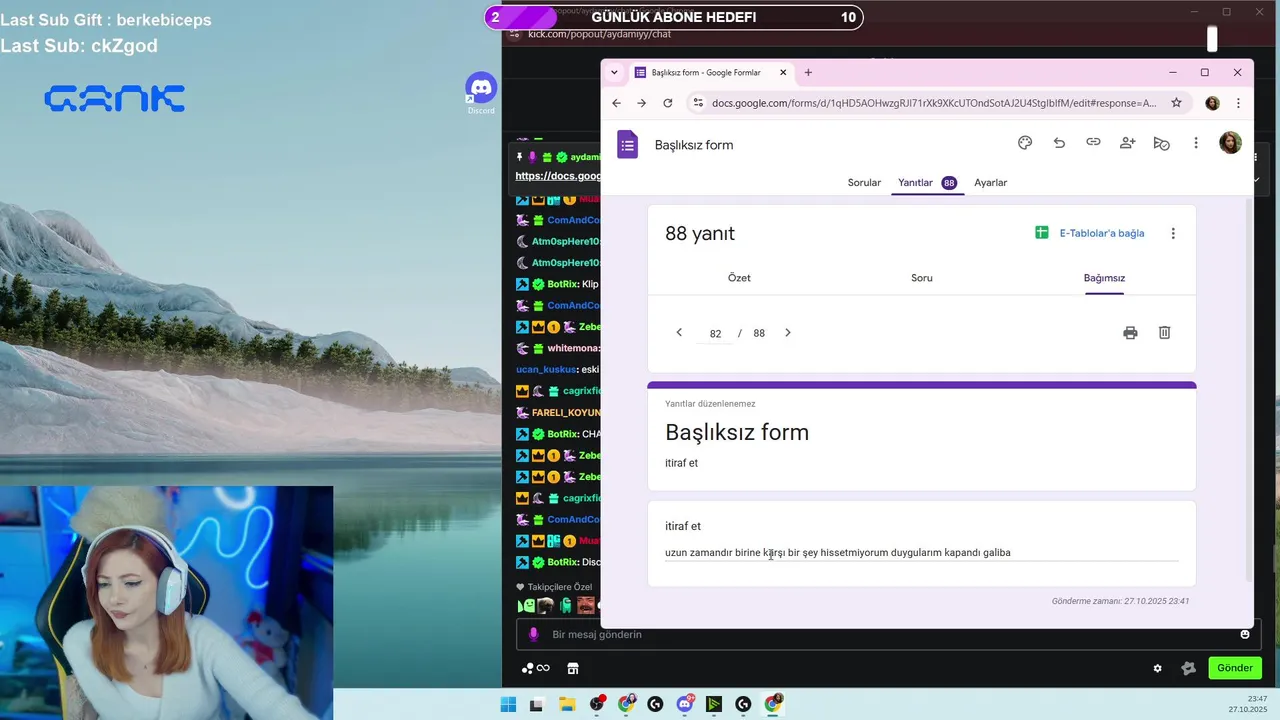1280x720 pixels.
Task: Click the Başlıksız form title in header
Action: [x=694, y=145]
